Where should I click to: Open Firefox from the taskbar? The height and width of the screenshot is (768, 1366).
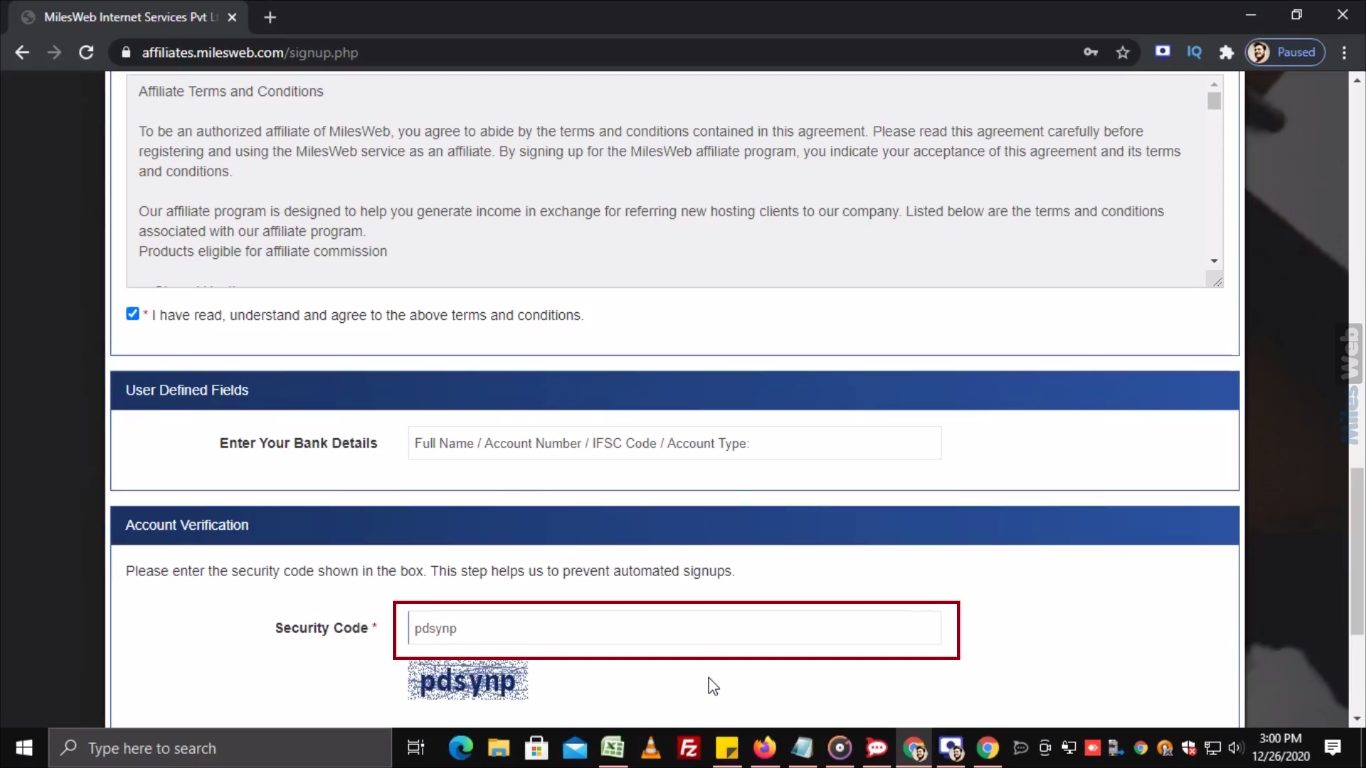(764, 748)
